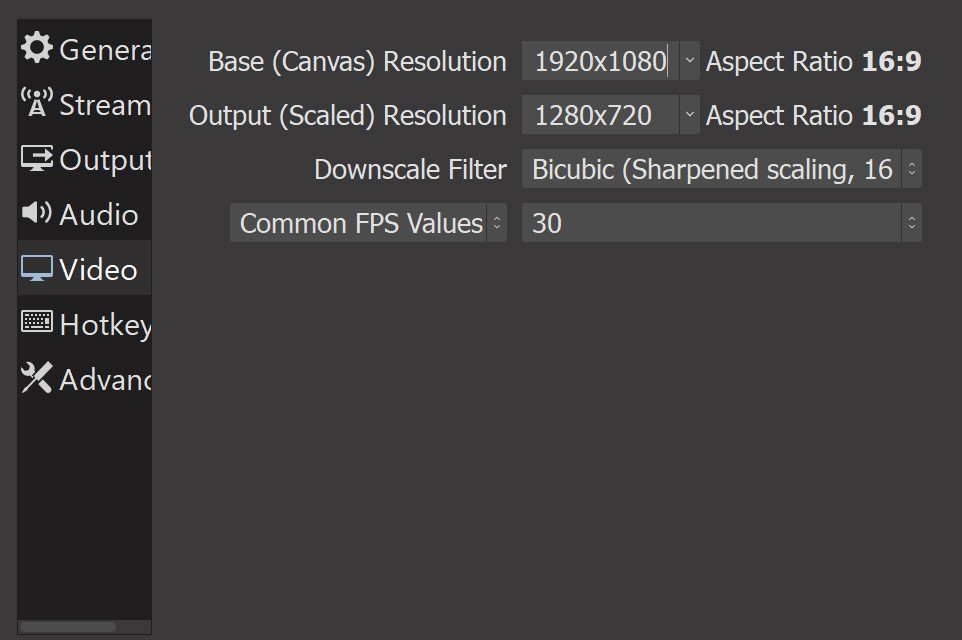Click the Hotkeys keyboard icon

click(x=37, y=323)
